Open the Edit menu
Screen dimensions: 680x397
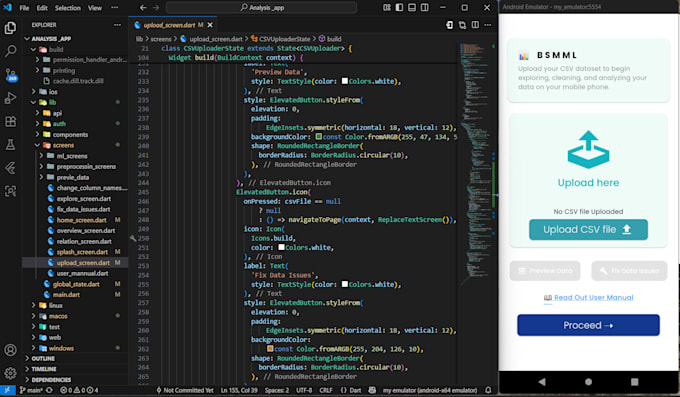point(42,8)
